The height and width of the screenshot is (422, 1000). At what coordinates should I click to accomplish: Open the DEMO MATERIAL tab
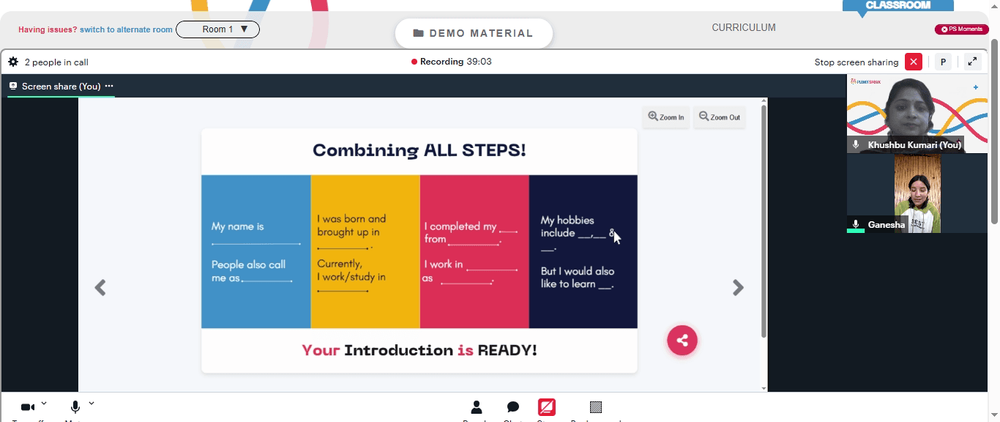pyautogui.click(x=474, y=33)
